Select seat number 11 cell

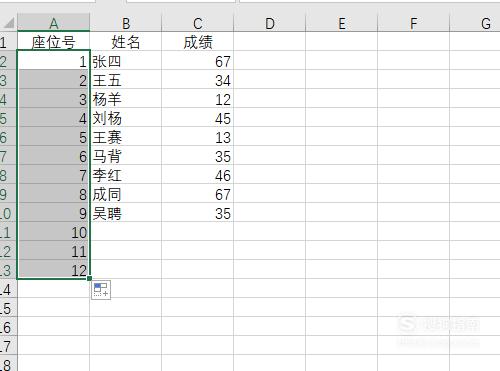[x=53, y=250]
